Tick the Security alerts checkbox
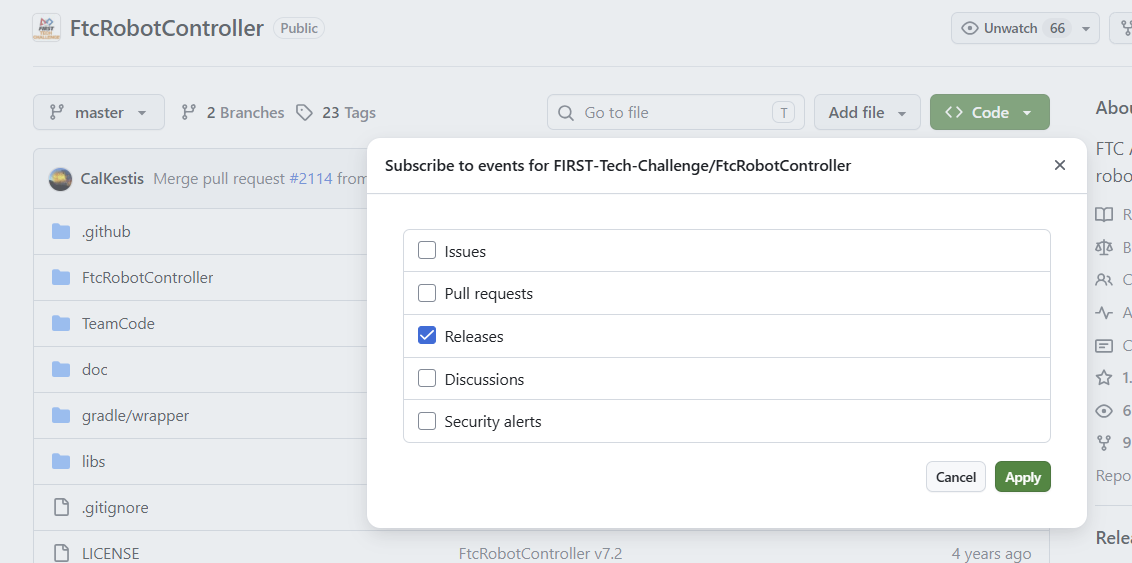 427,422
